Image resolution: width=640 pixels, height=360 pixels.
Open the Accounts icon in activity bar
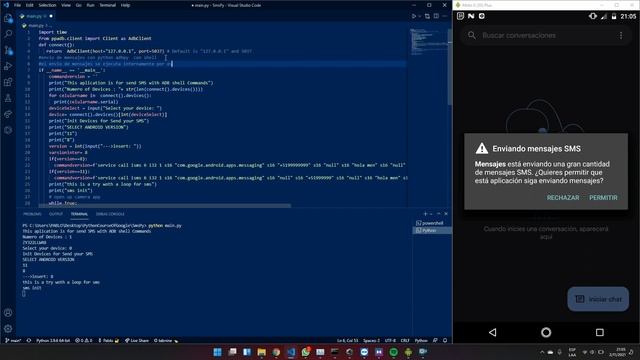pyautogui.click(x=8, y=313)
